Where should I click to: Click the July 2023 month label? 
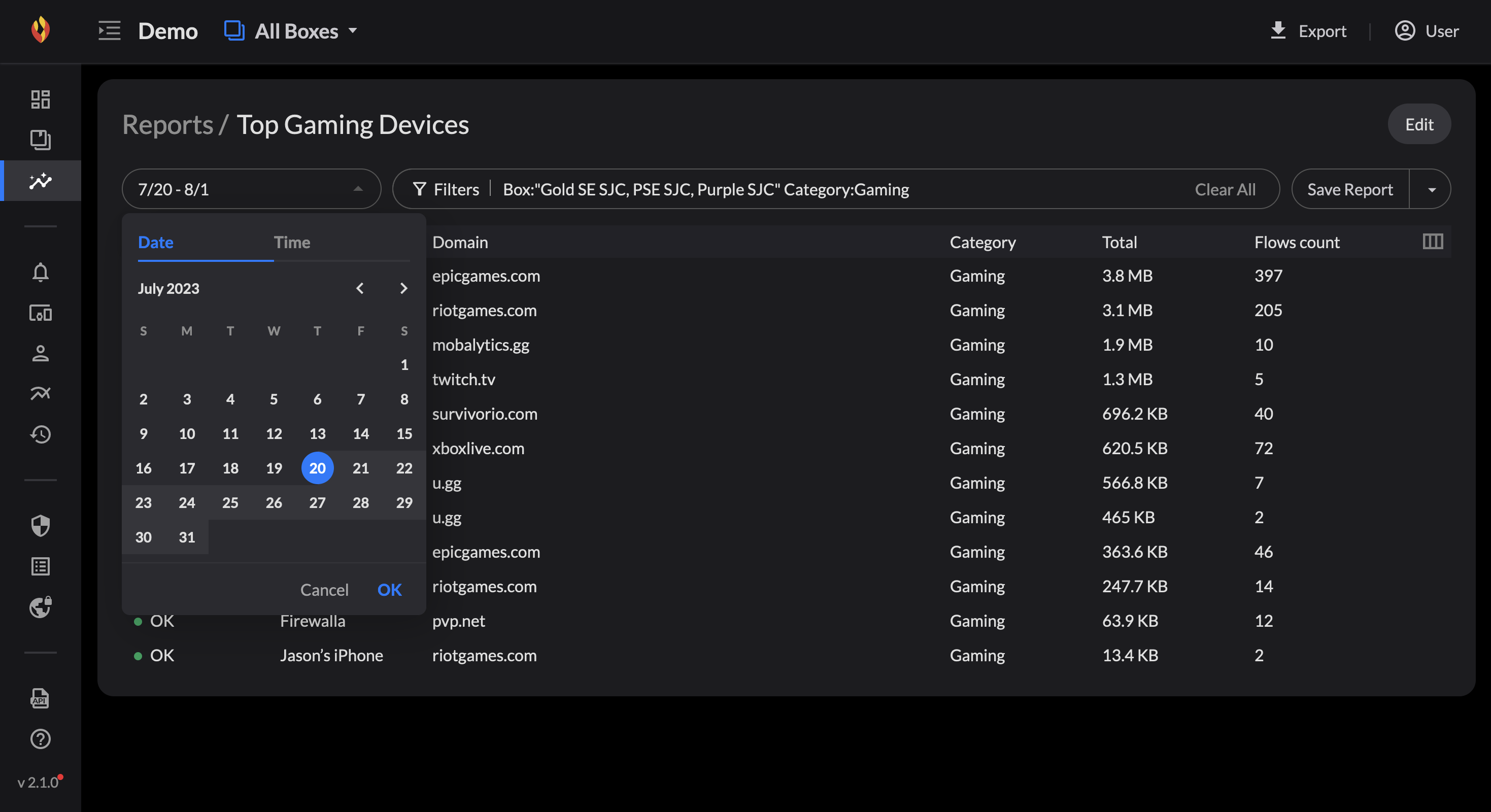(x=168, y=288)
